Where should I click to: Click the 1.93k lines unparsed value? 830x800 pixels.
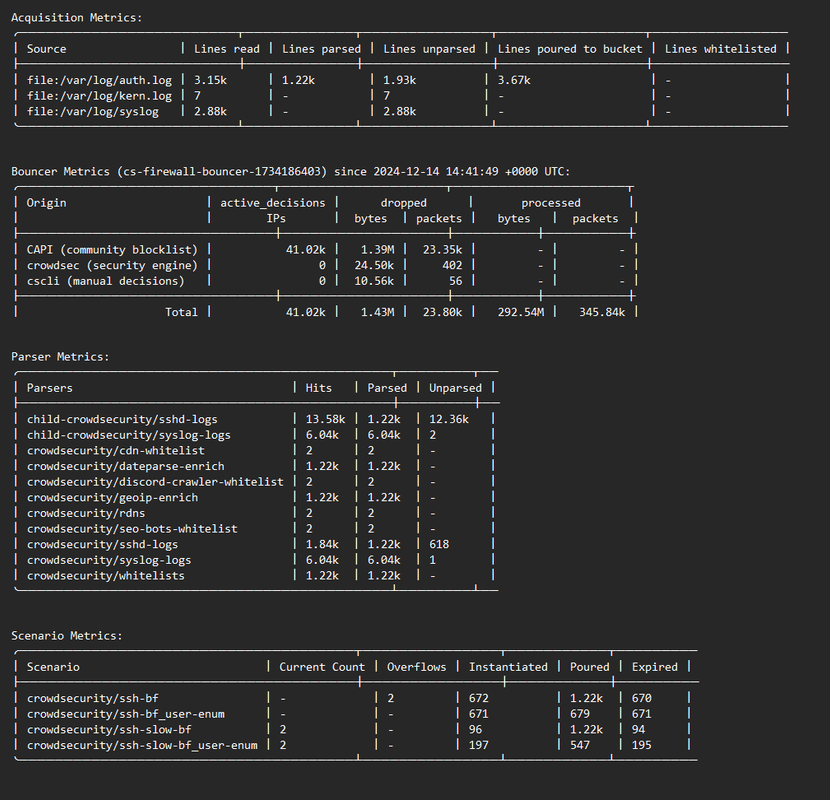(400, 80)
